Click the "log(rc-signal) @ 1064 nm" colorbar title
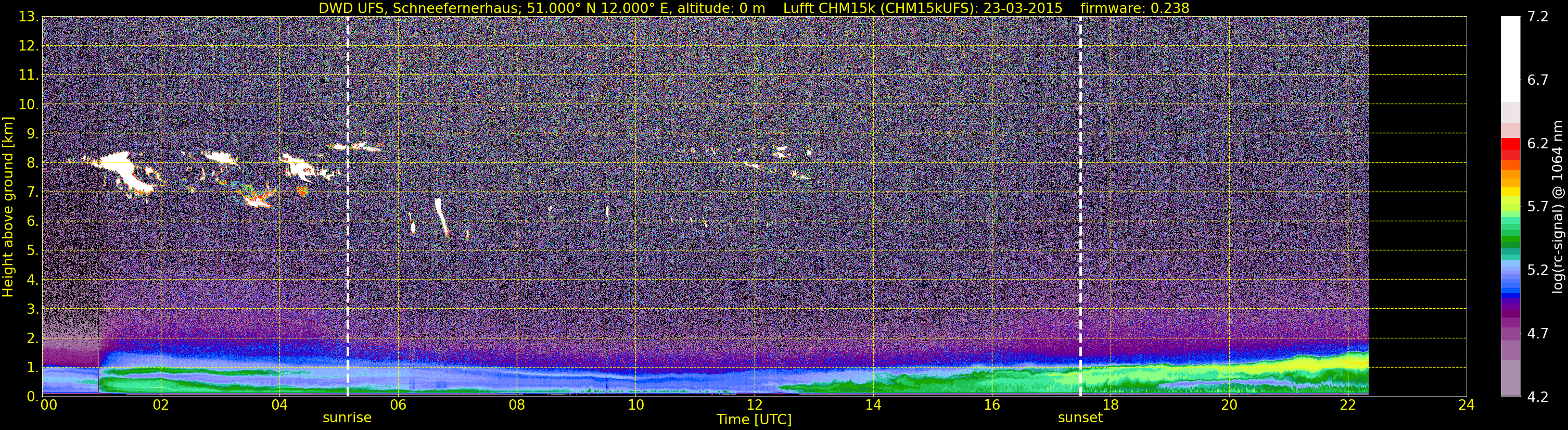1568x430 pixels. coord(1558,207)
